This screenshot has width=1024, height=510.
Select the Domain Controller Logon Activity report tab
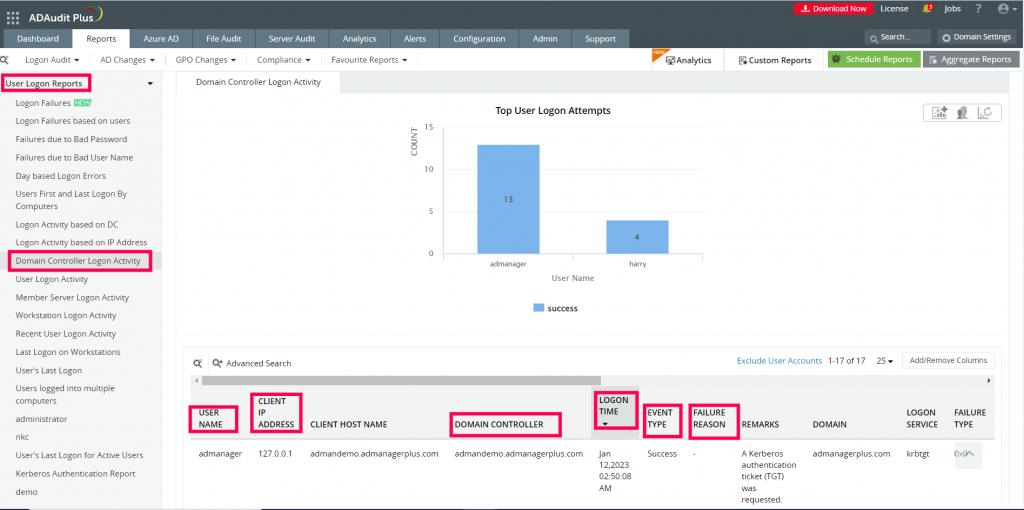click(x=258, y=82)
